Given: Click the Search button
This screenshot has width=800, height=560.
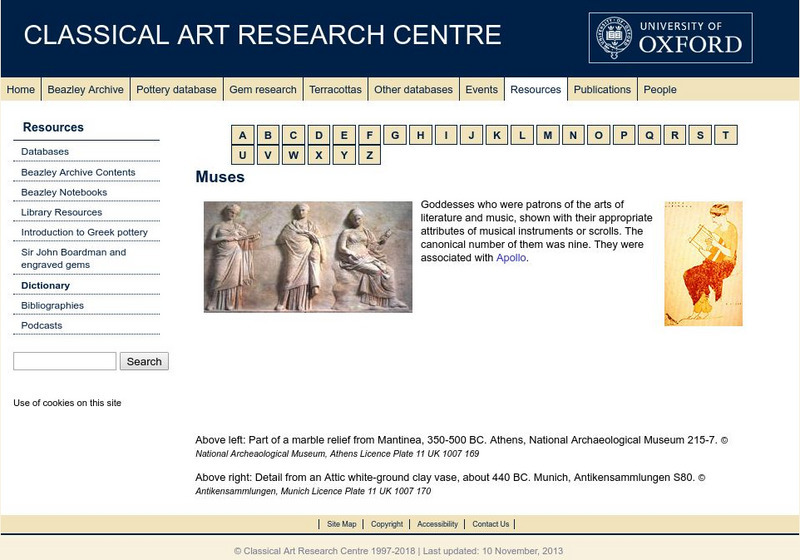Looking at the screenshot, I should click(144, 361).
